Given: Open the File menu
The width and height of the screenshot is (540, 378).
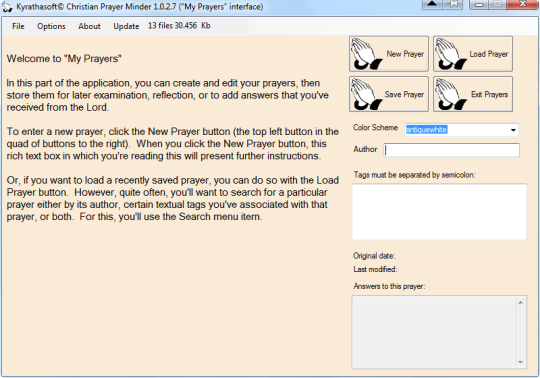Looking at the screenshot, I should pyautogui.click(x=18, y=26).
